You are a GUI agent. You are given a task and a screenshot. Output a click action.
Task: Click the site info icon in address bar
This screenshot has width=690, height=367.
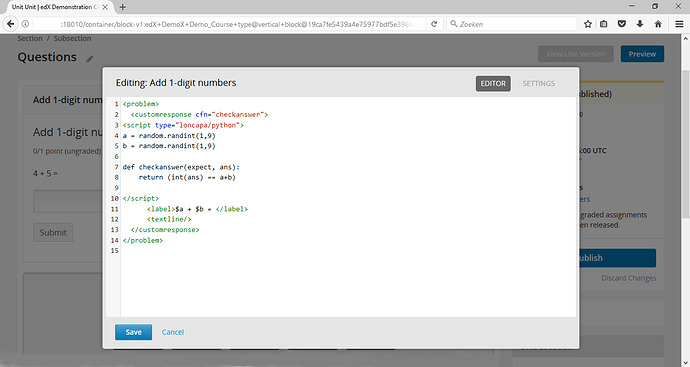point(25,24)
